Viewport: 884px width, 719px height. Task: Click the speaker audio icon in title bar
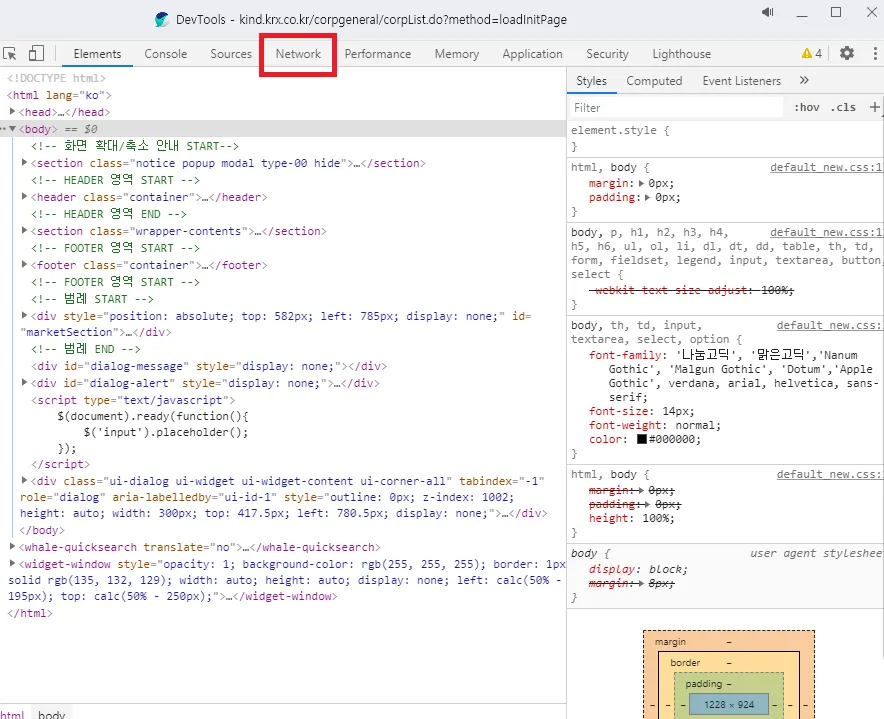tap(767, 12)
